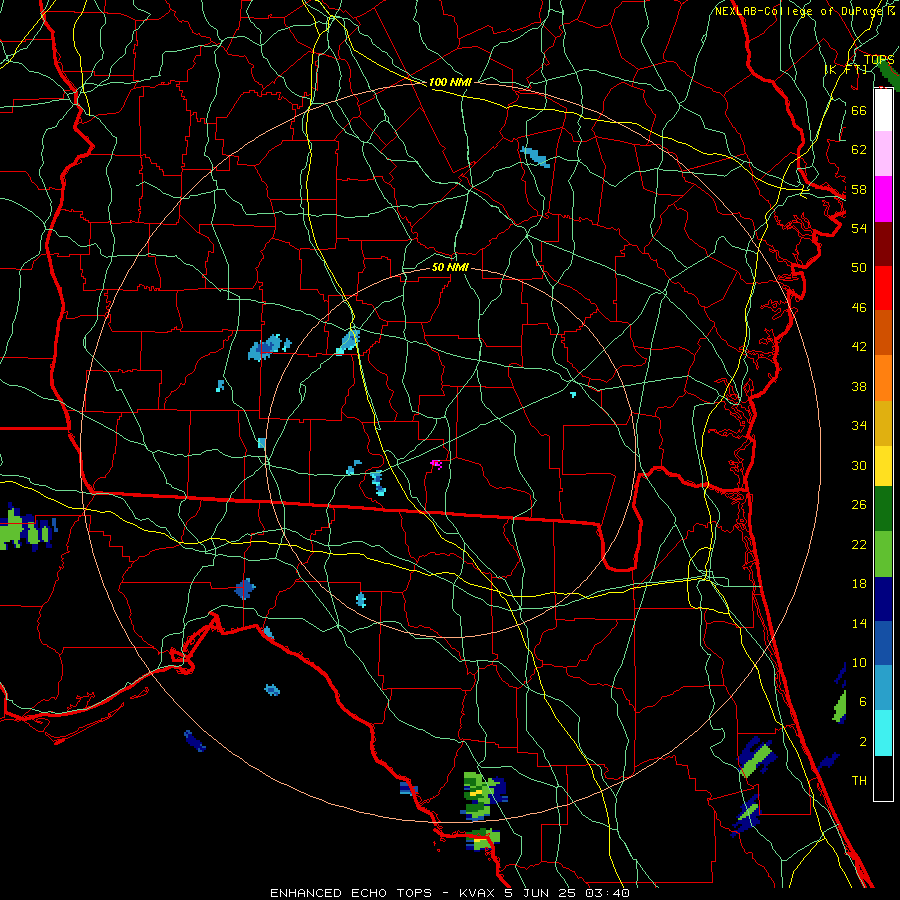Click the green-yellow storm cell above the title

point(484,796)
